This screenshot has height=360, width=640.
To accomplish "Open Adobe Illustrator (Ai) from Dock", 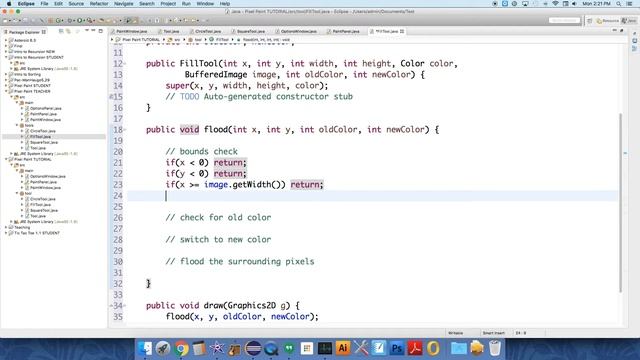I will [343, 348].
